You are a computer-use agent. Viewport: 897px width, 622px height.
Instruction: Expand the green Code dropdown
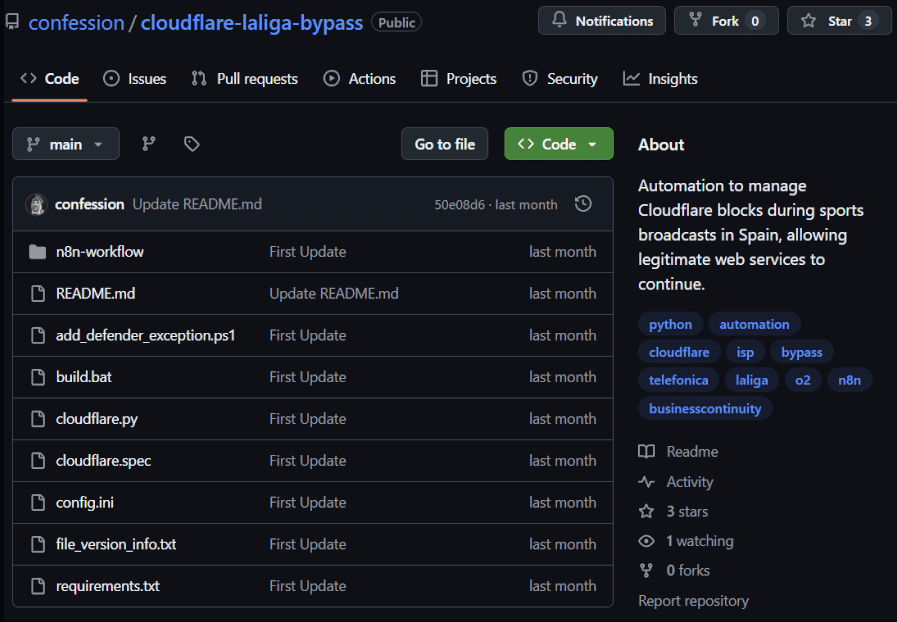point(559,144)
